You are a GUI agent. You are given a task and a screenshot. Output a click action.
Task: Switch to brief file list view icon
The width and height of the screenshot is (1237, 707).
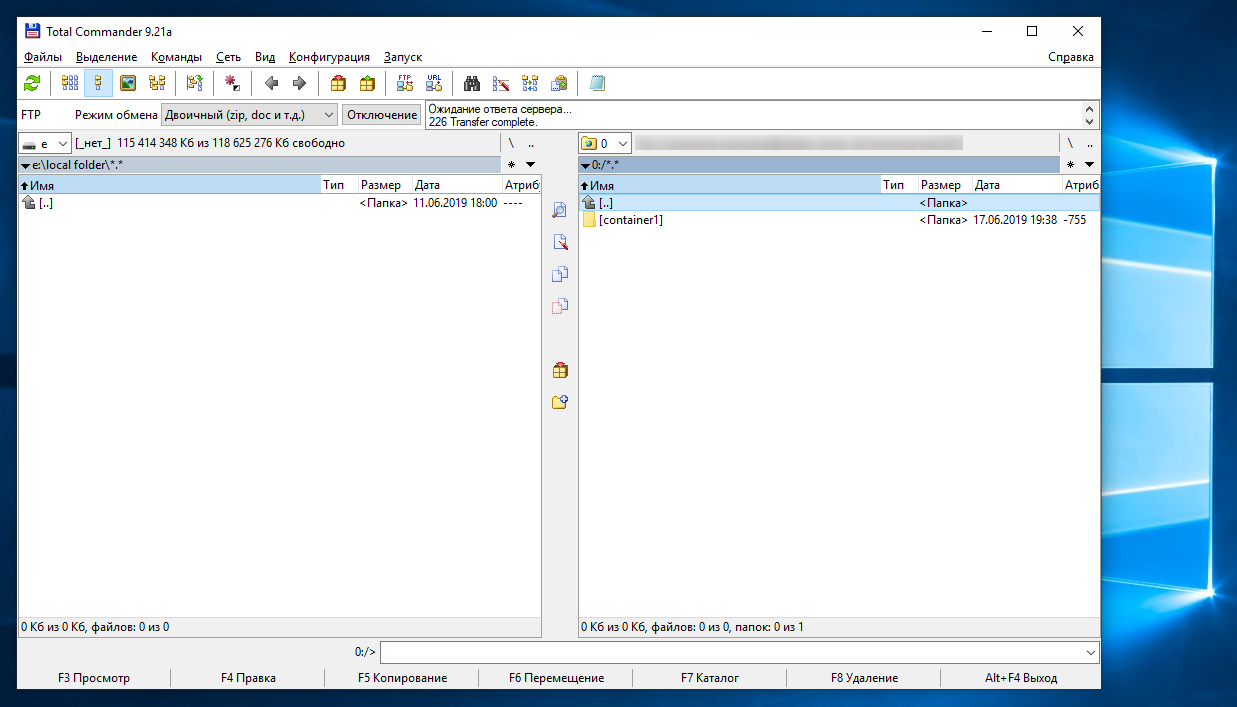click(70, 83)
